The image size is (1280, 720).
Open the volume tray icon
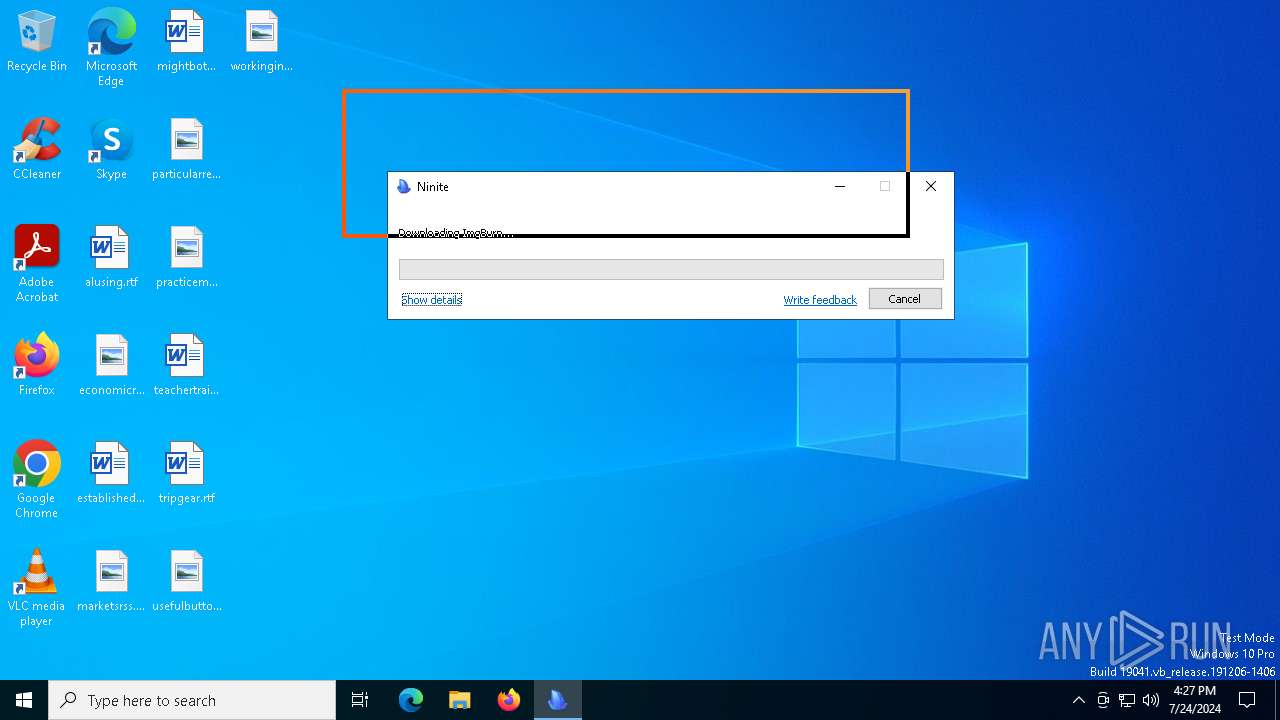[x=1151, y=700]
